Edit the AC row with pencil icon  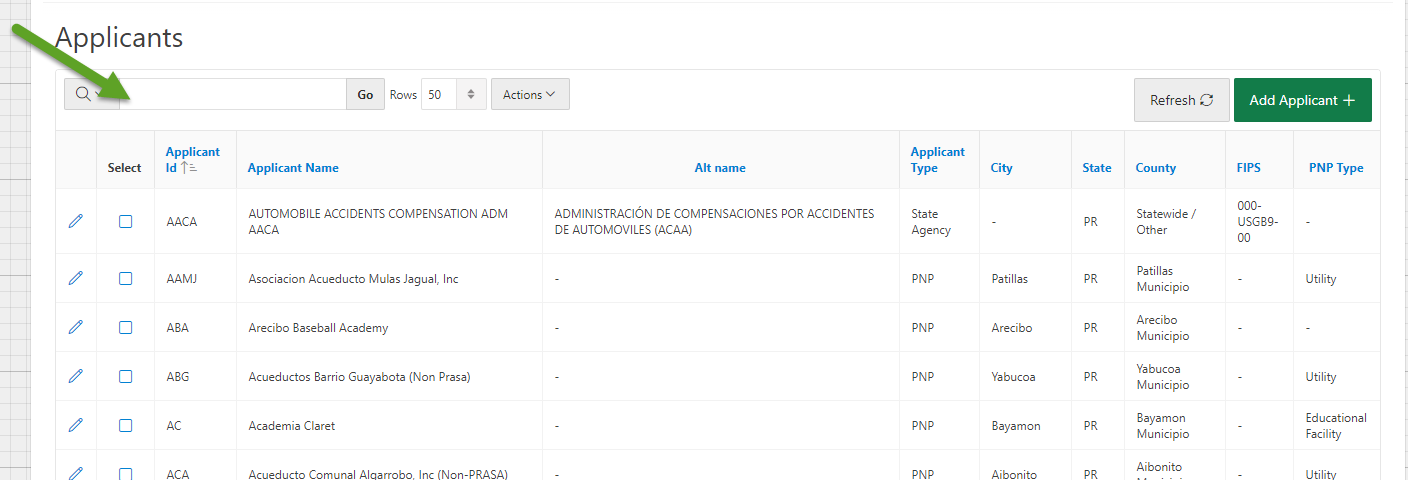(x=76, y=425)
